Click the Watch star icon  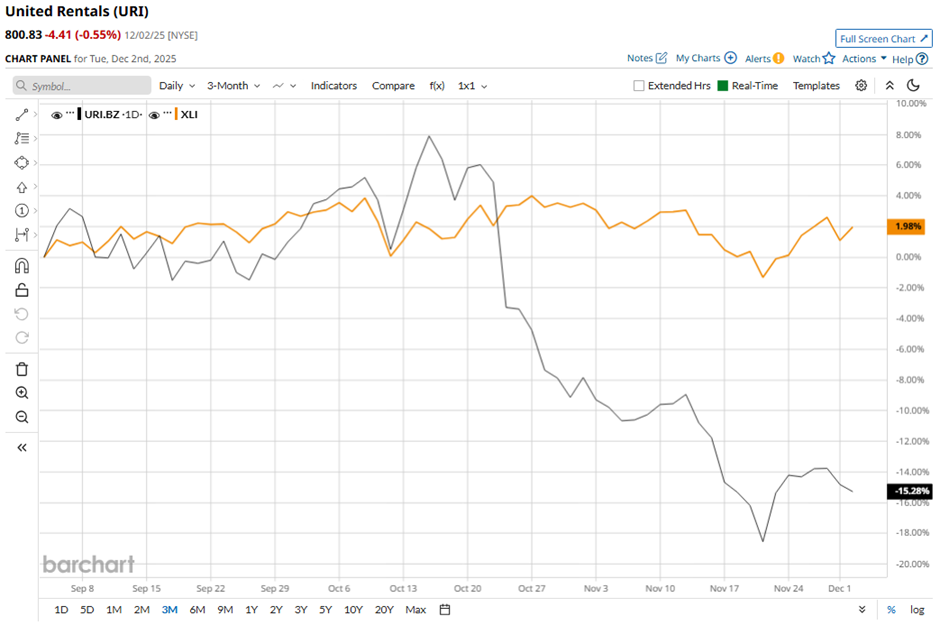(828, 58)
